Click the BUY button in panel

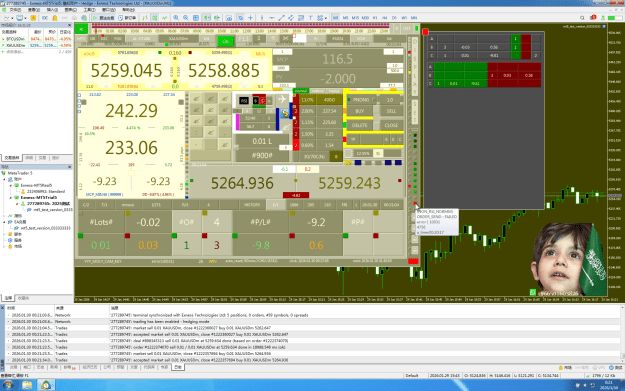[x=360, y=111]
